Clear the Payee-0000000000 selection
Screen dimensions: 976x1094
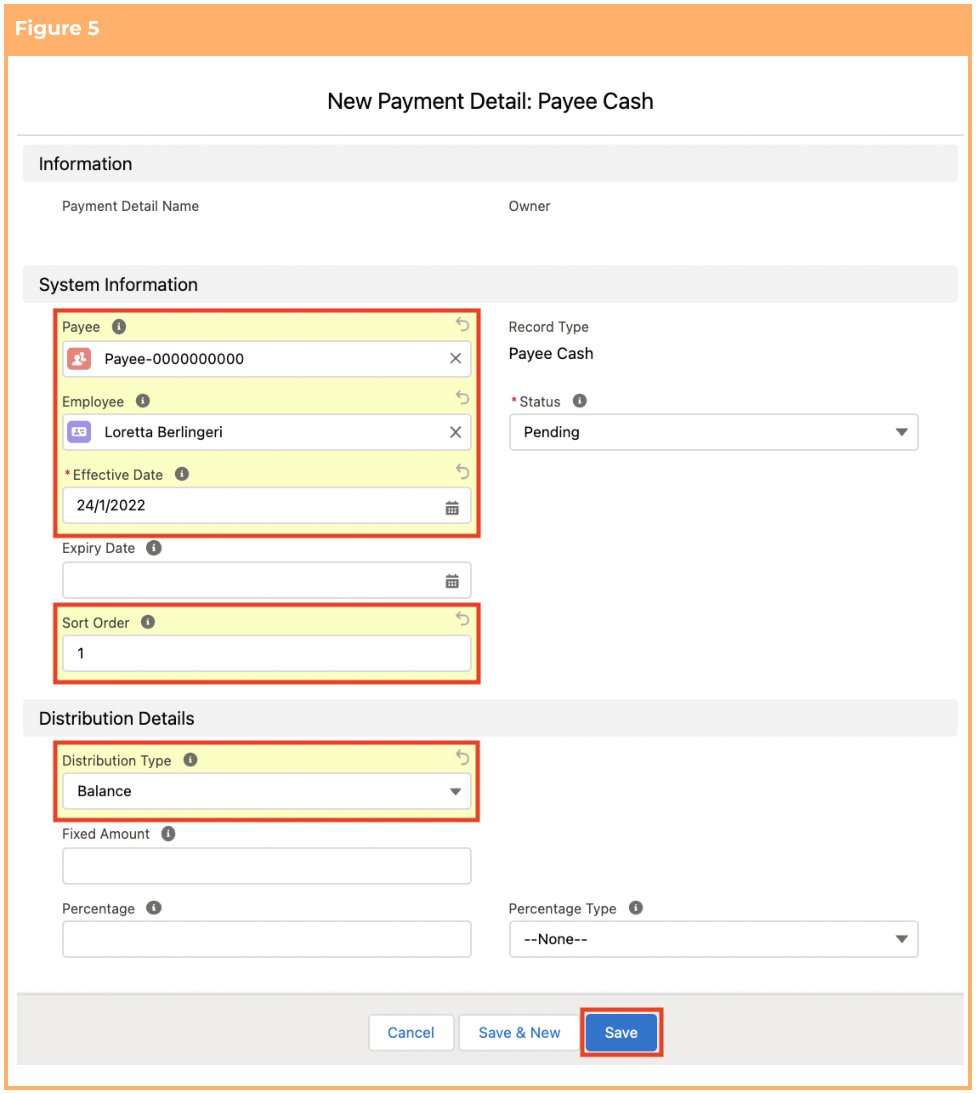(456, 359)
